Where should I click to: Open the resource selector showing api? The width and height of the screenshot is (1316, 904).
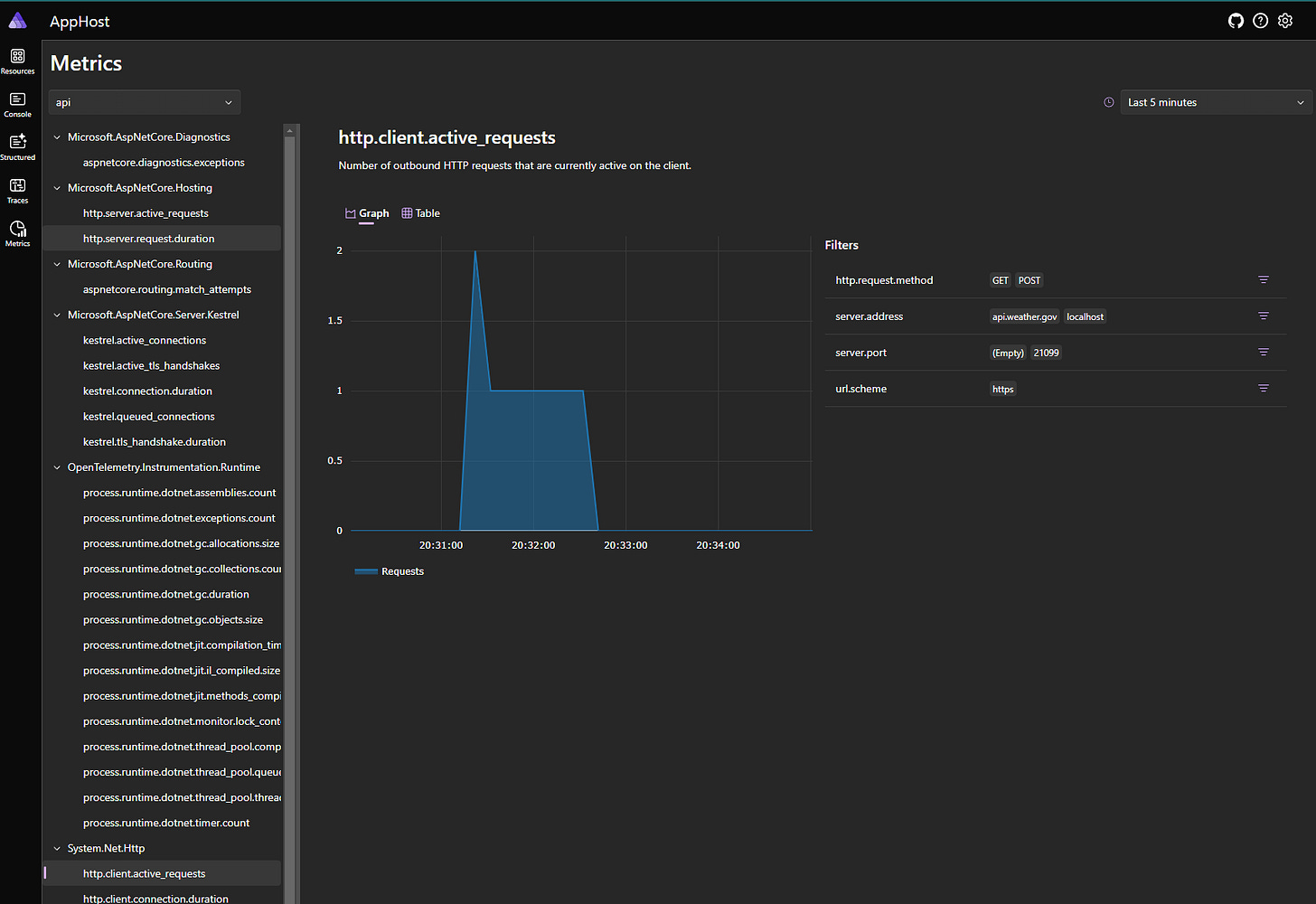pyautogui.click(x=144, y=102)
